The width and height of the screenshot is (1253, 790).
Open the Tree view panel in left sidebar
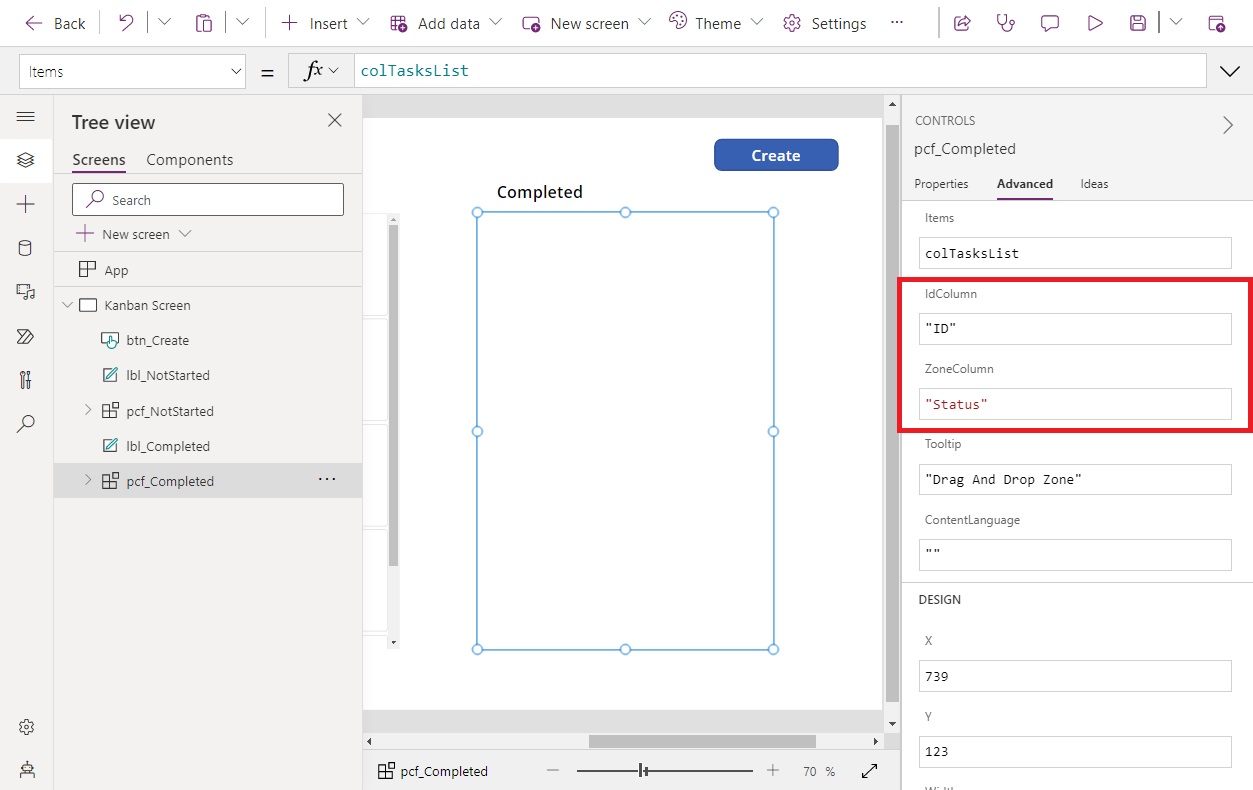click(26, 160)
